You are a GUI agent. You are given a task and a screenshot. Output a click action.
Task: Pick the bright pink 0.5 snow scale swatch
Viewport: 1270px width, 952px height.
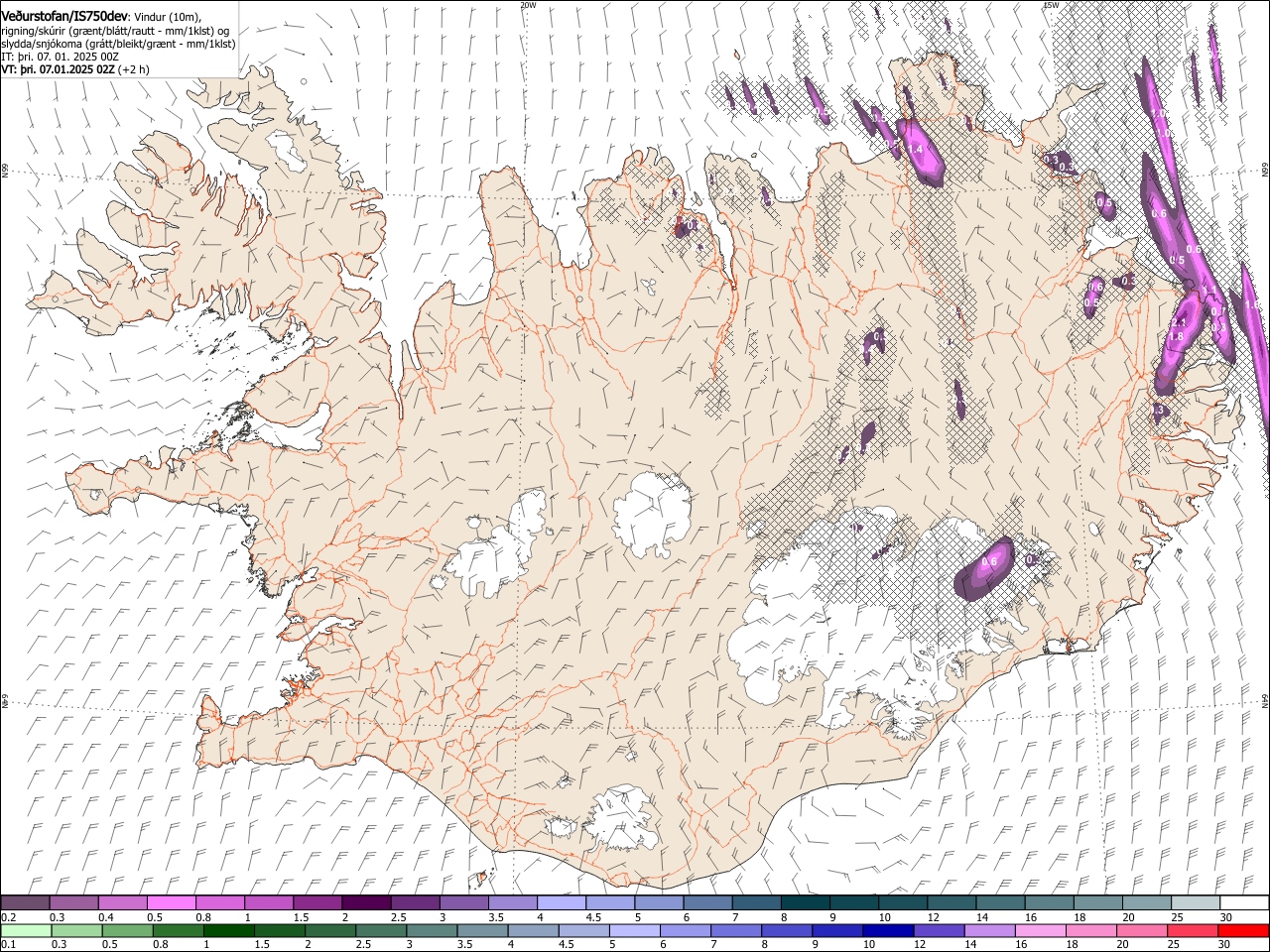coord(171,903)
